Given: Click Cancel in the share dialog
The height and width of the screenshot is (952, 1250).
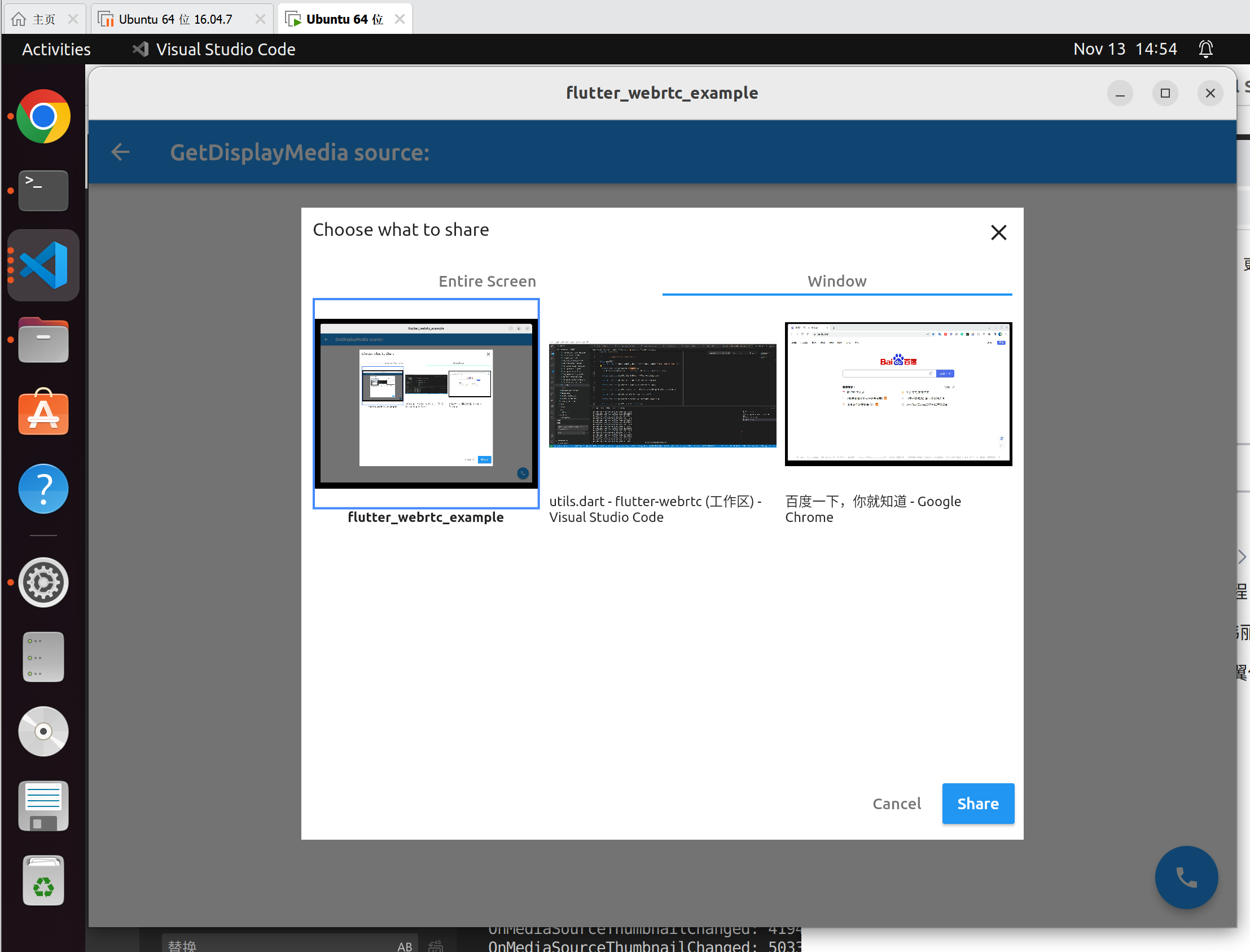Looking at the screenshot, I should [x=896, y=803].
